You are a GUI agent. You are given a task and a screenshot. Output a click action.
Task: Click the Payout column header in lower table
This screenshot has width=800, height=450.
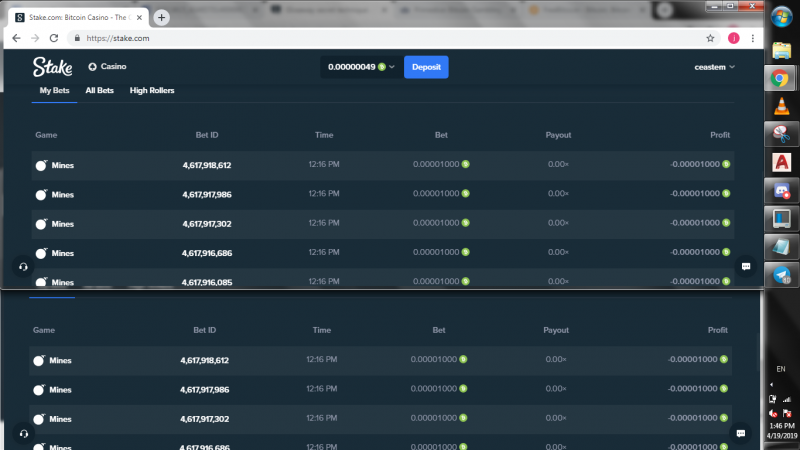556,330
